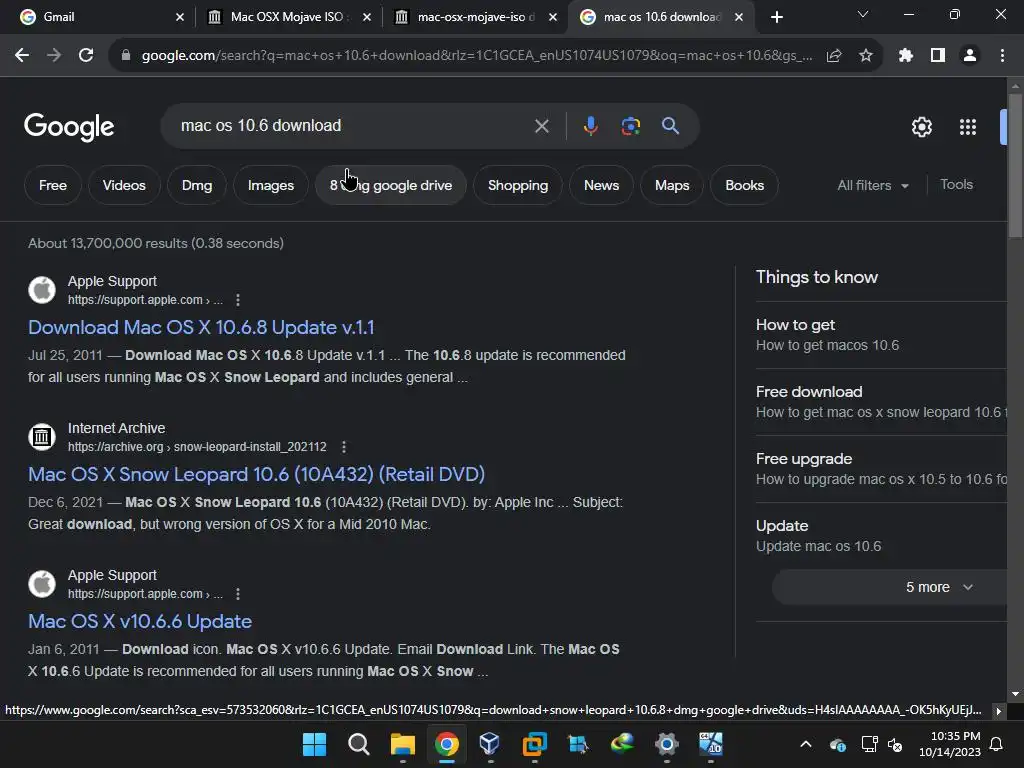Open Mac OS X Snow Leopard 10.6 Retail DVD link

tap(256, 474)
